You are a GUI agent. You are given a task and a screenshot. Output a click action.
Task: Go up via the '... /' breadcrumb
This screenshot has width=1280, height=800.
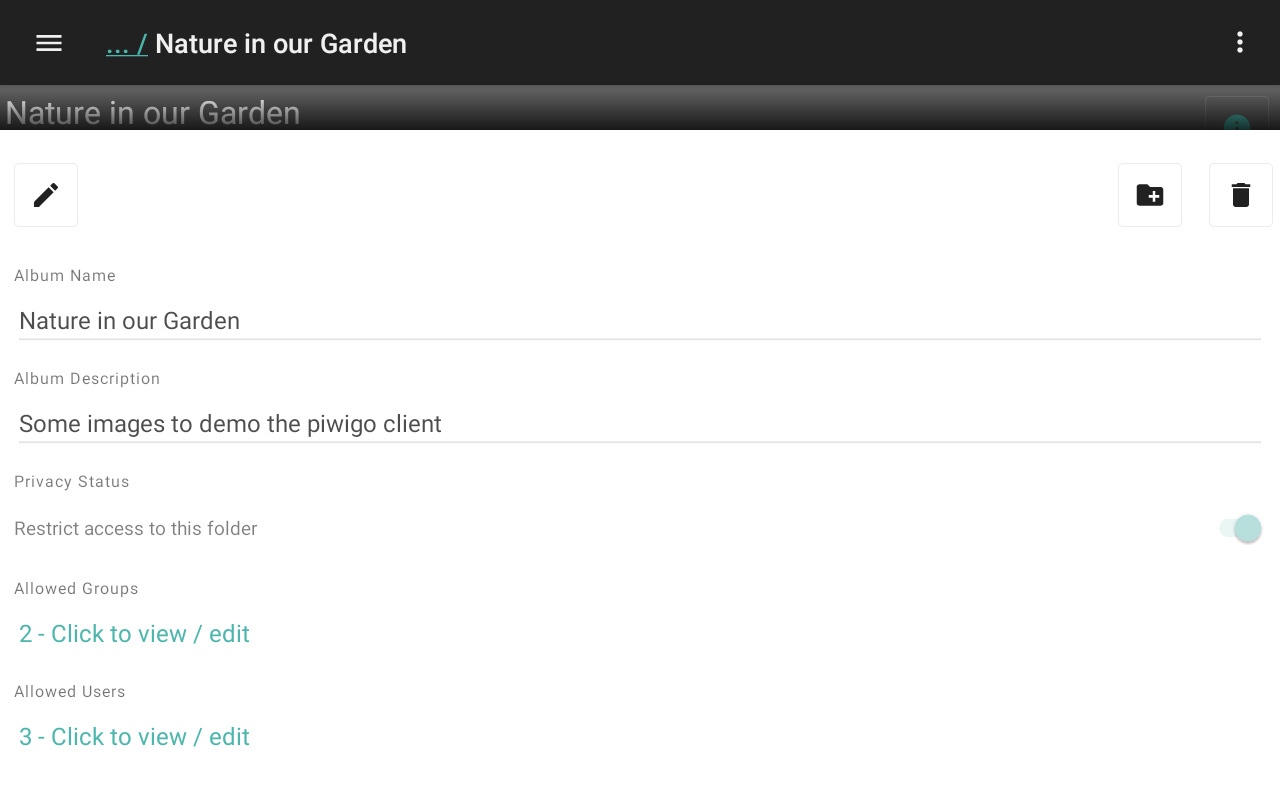coord(127,44)
